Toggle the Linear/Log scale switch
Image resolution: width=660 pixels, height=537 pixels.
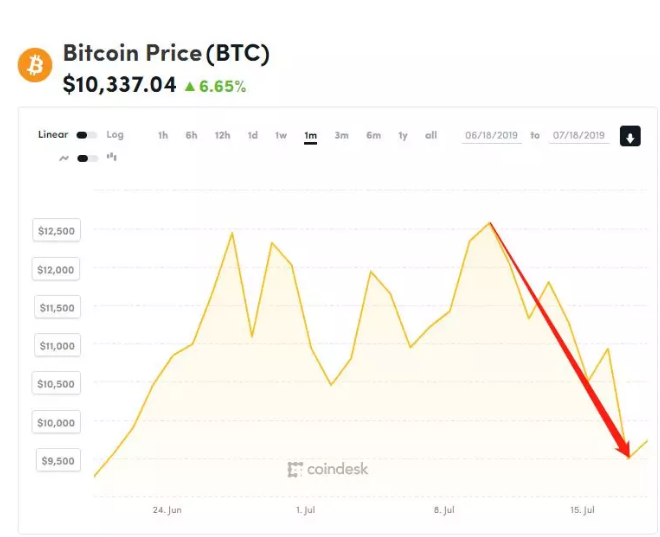pyautogui.click(x=88, y=135)
